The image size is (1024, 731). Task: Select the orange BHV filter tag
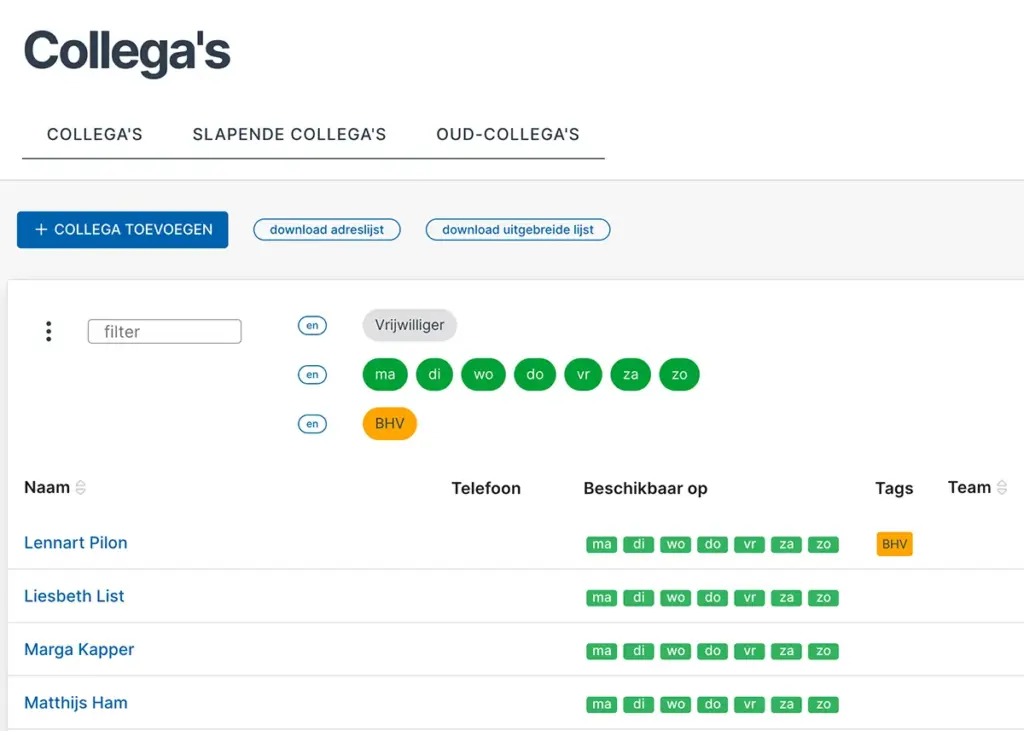pos(389,424)
